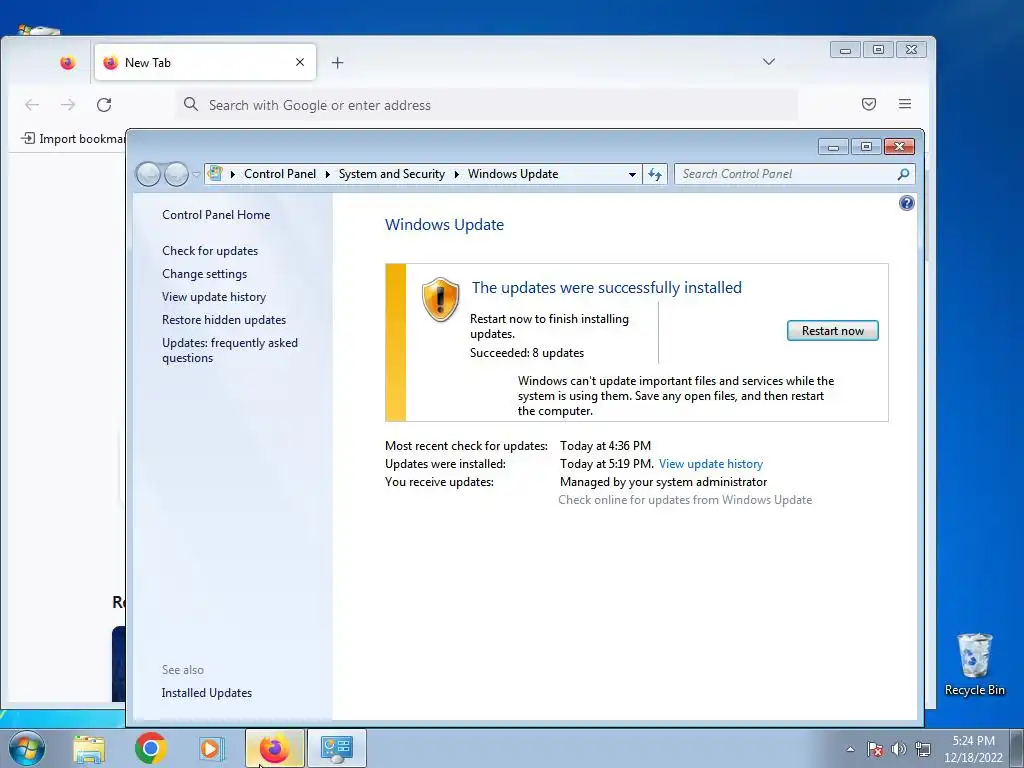Maximize the Windows Update window
1024x768 pixels.
pyautogui.click(x=867, y=147)
